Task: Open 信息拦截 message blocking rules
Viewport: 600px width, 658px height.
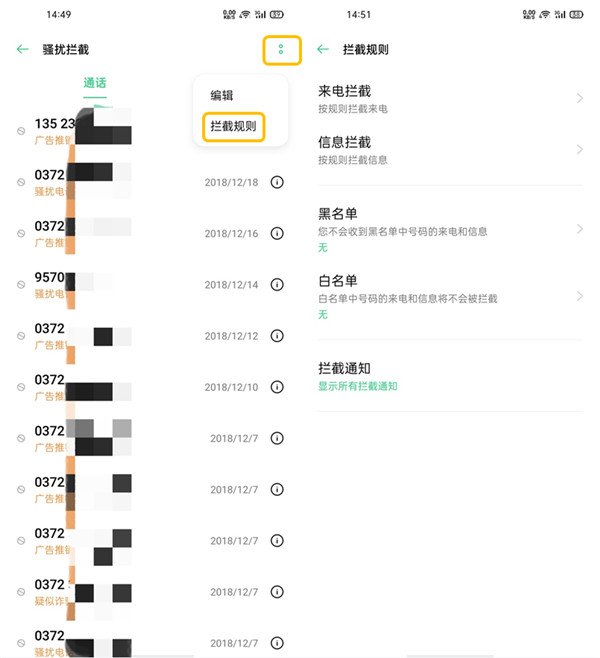Action: [440, 150]
